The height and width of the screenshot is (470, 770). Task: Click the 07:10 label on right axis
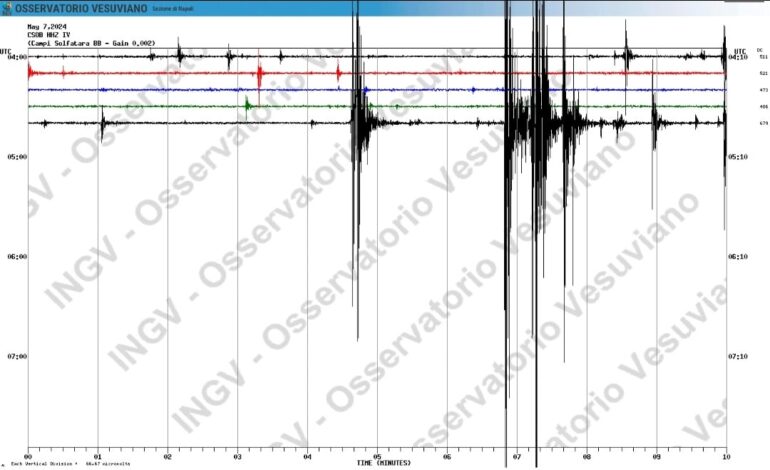(x=739, y=356)
